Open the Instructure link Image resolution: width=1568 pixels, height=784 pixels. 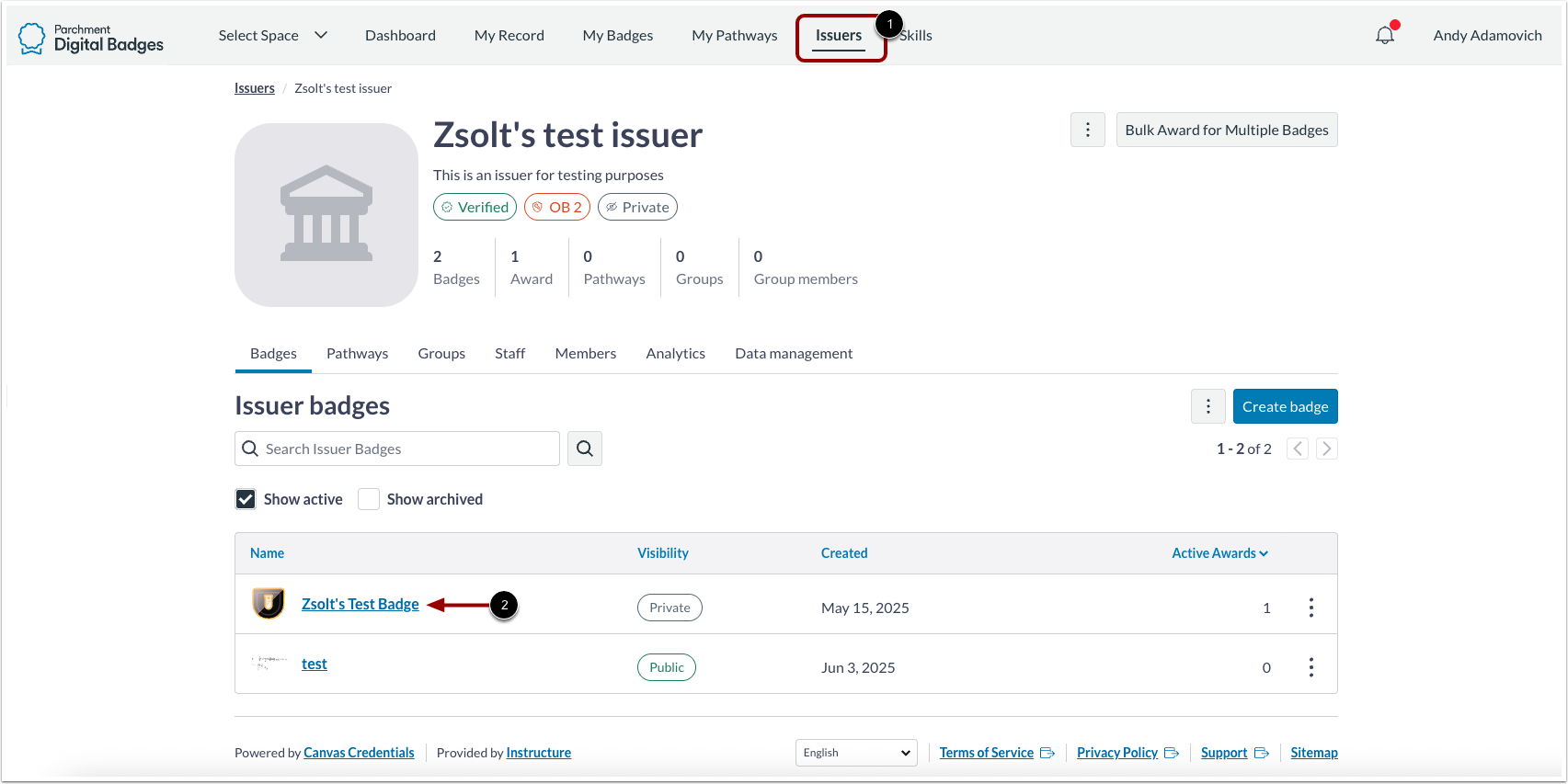click(539, 753)
